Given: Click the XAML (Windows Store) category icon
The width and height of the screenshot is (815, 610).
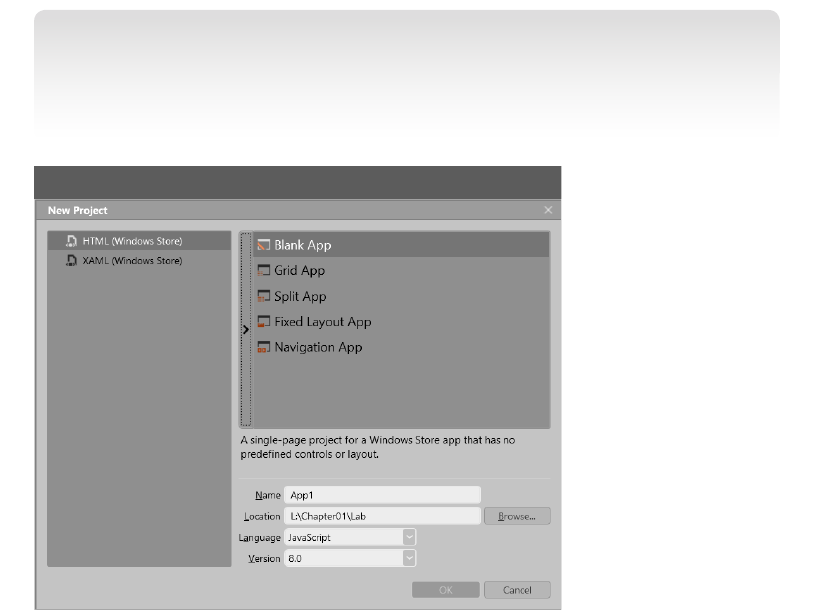Looking at the screenshot, I should coord(71,260).
